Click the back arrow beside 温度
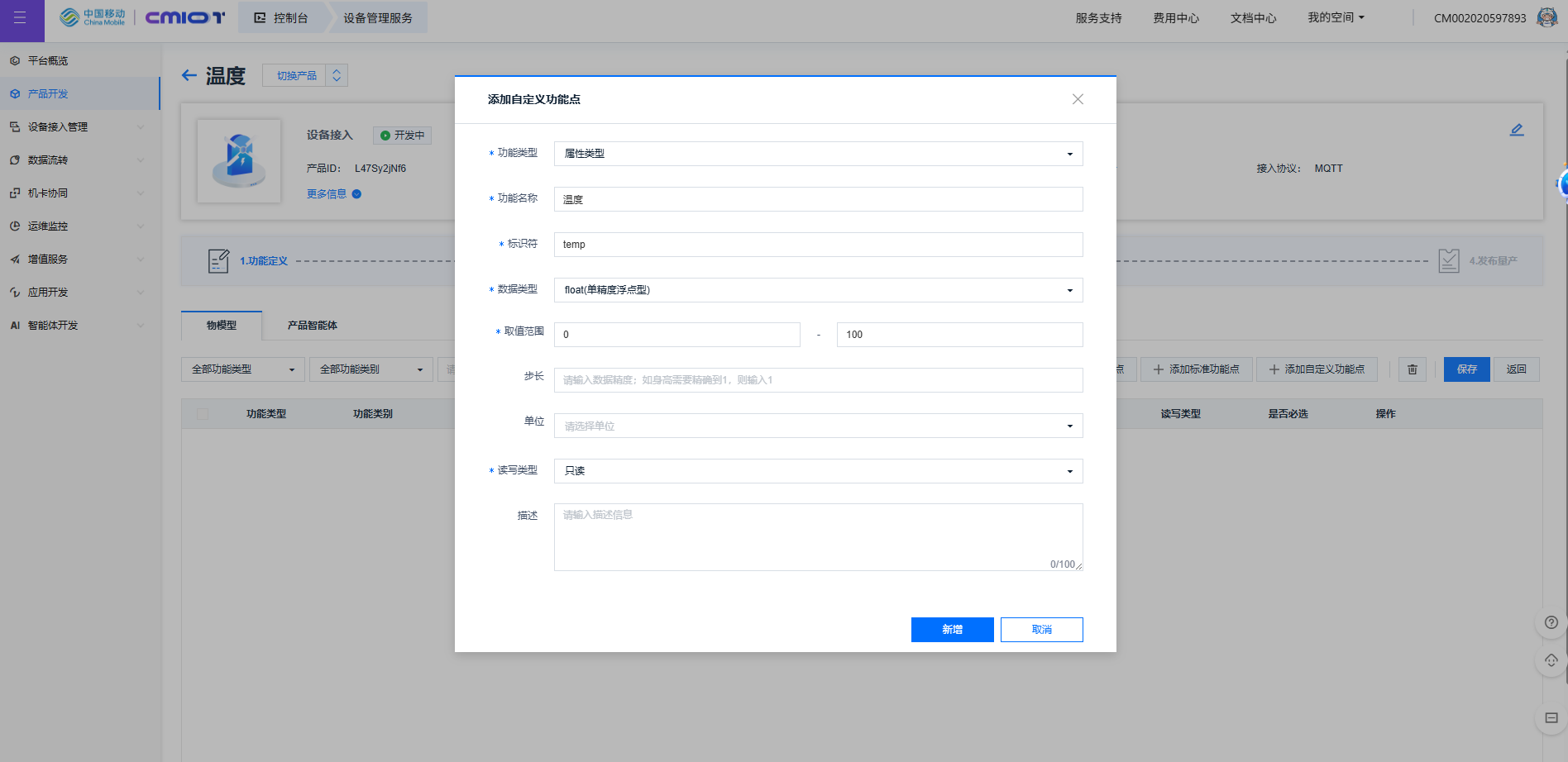1568x762 pixels. pyautogui.click(x=189, y=76)
